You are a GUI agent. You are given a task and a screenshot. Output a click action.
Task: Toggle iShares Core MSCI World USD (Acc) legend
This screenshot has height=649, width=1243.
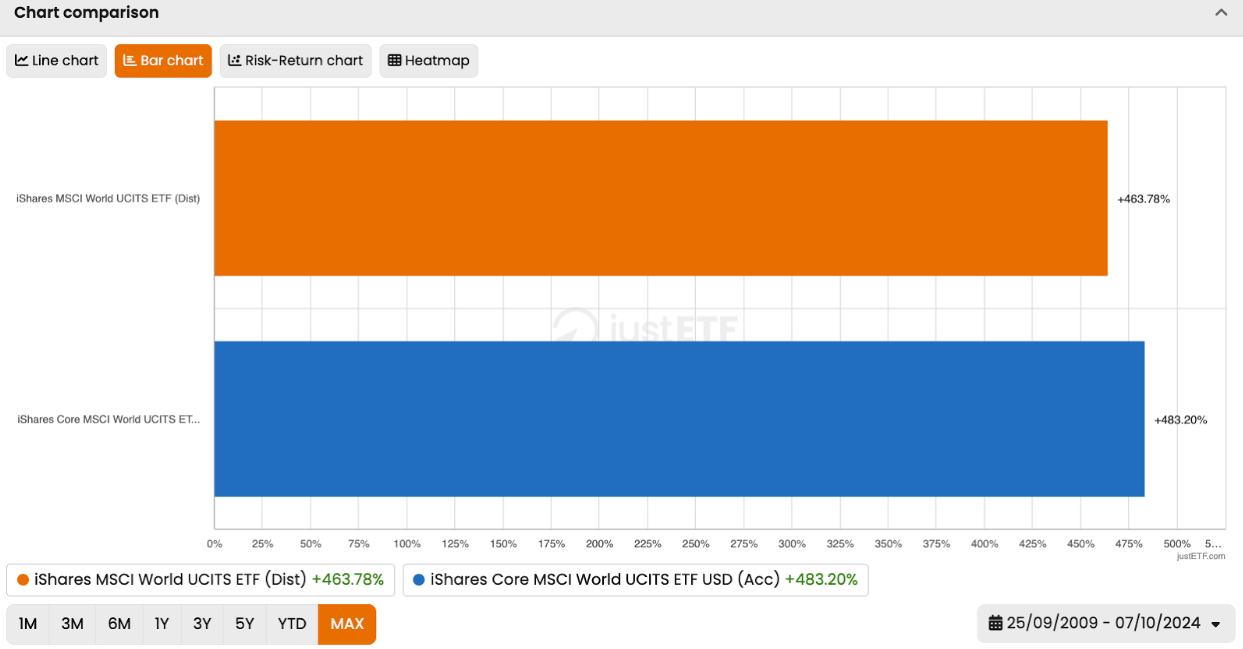click(635, 580)
